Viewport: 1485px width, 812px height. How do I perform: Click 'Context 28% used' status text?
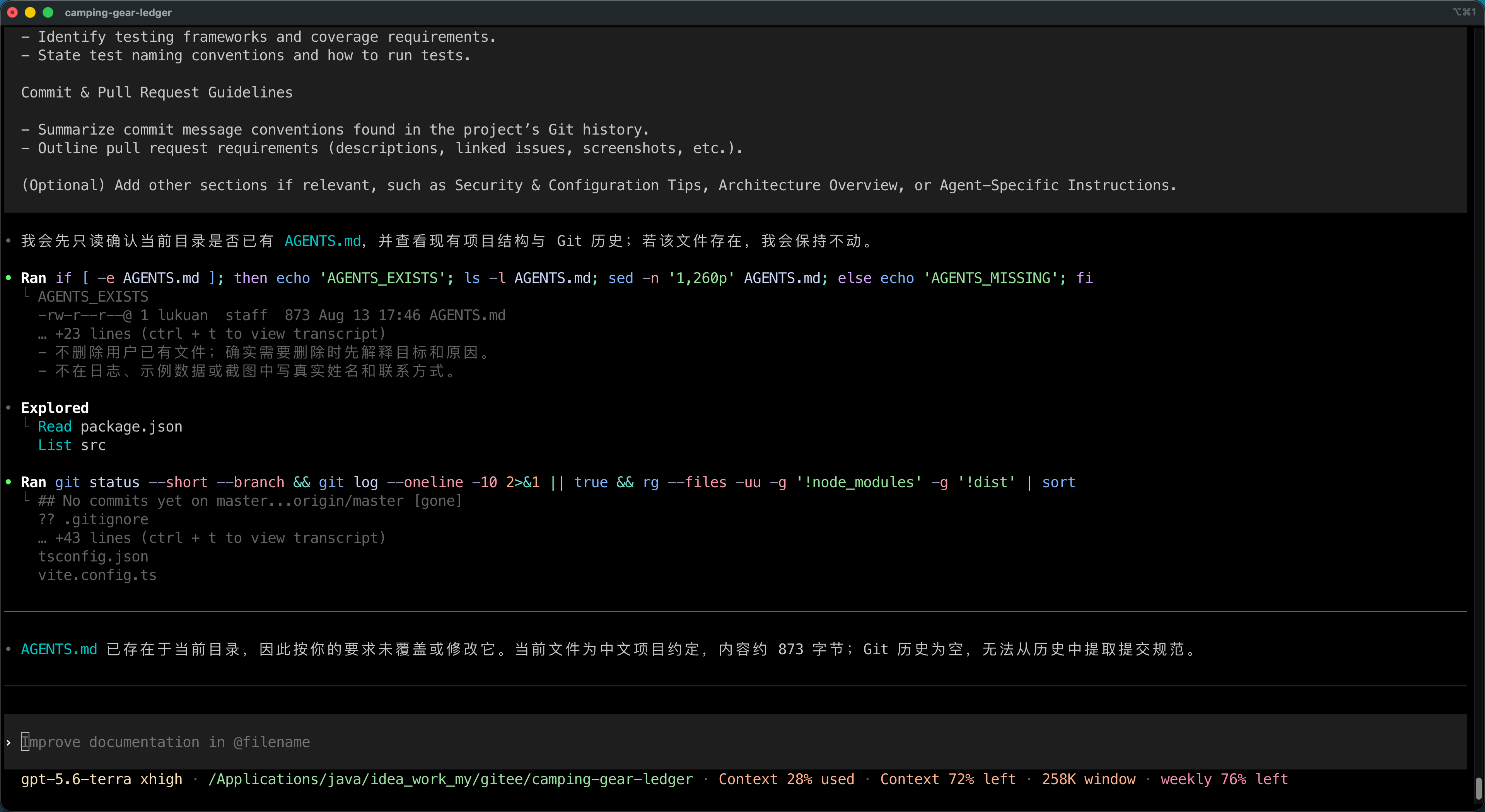pyautogui.click(x=786, y=779)
